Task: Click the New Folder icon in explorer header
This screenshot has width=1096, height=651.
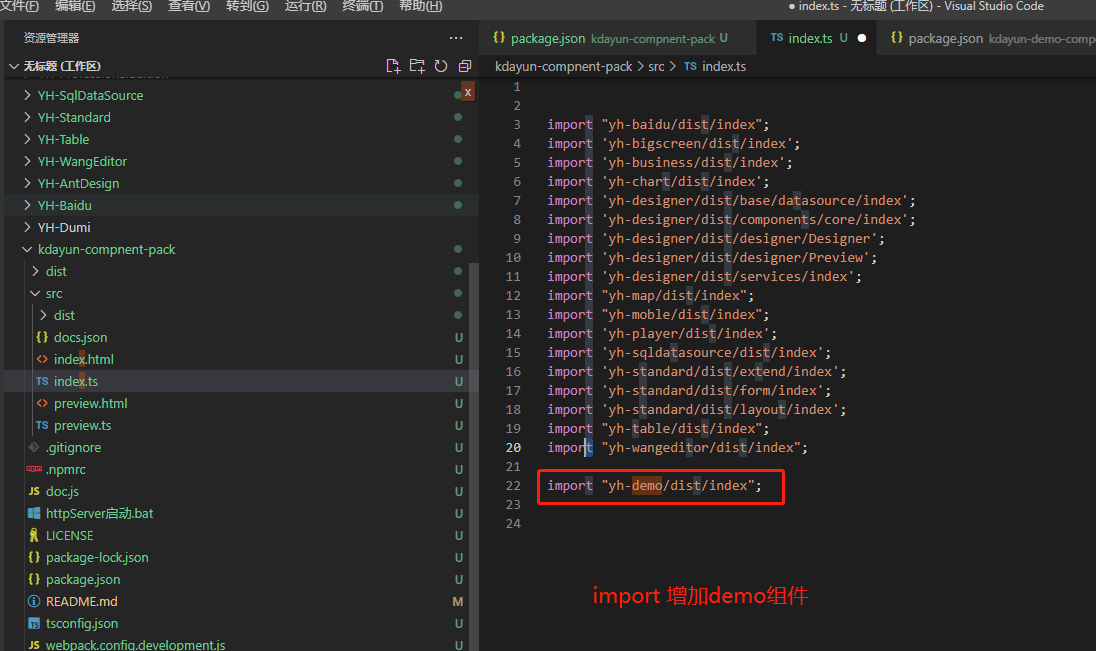Action: [x=417, y=66]
